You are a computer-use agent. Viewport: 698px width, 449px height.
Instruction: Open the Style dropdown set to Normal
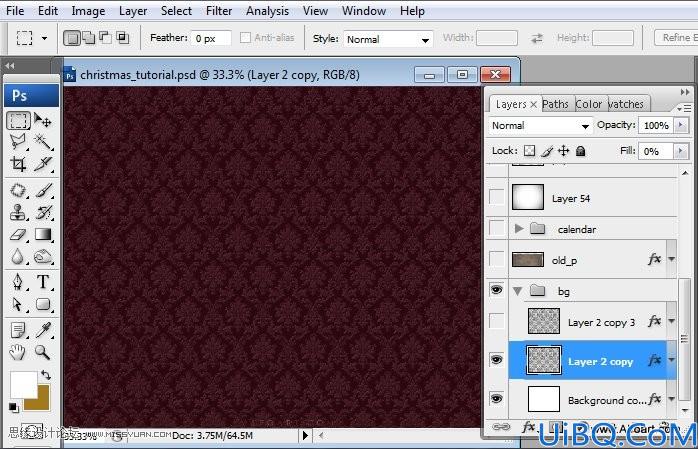(x=388, y=39)
